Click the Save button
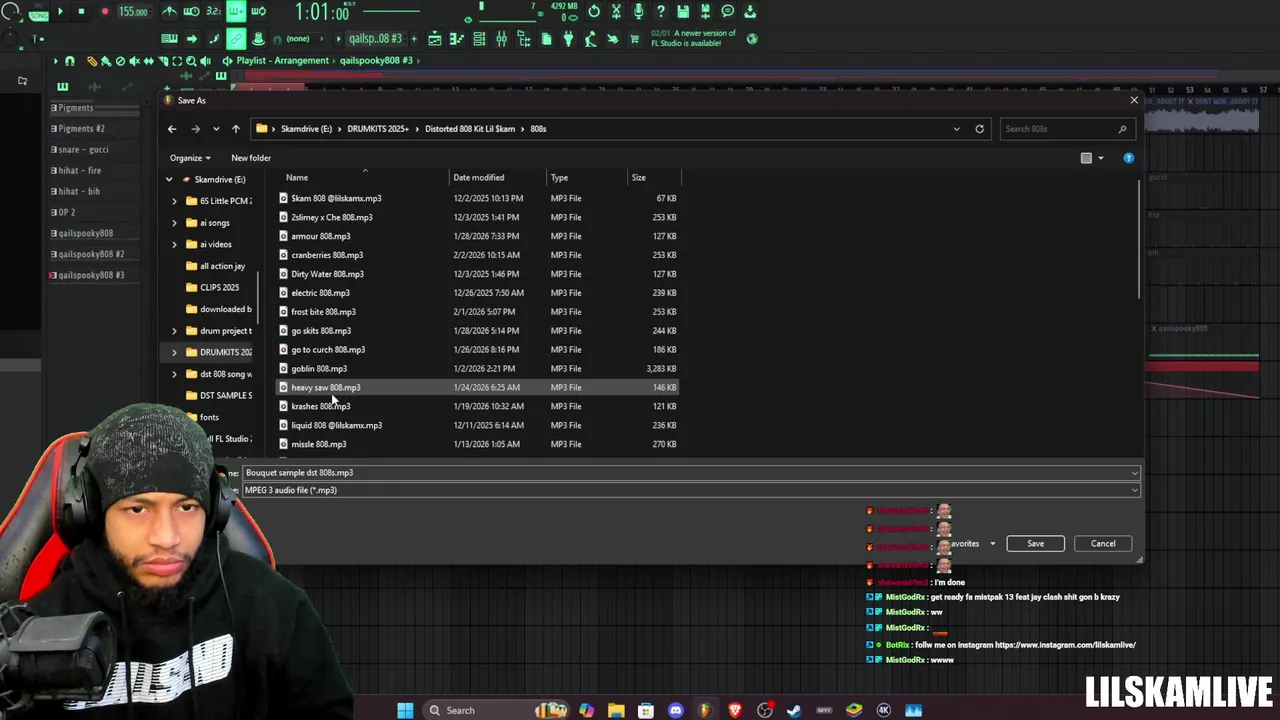This screenshot has height=720, width=1280. point(1035,544)
